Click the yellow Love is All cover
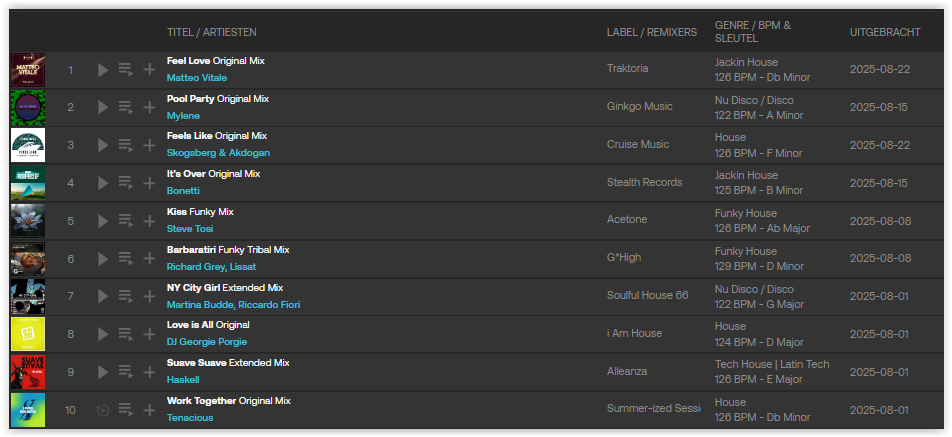 [28, 334]
